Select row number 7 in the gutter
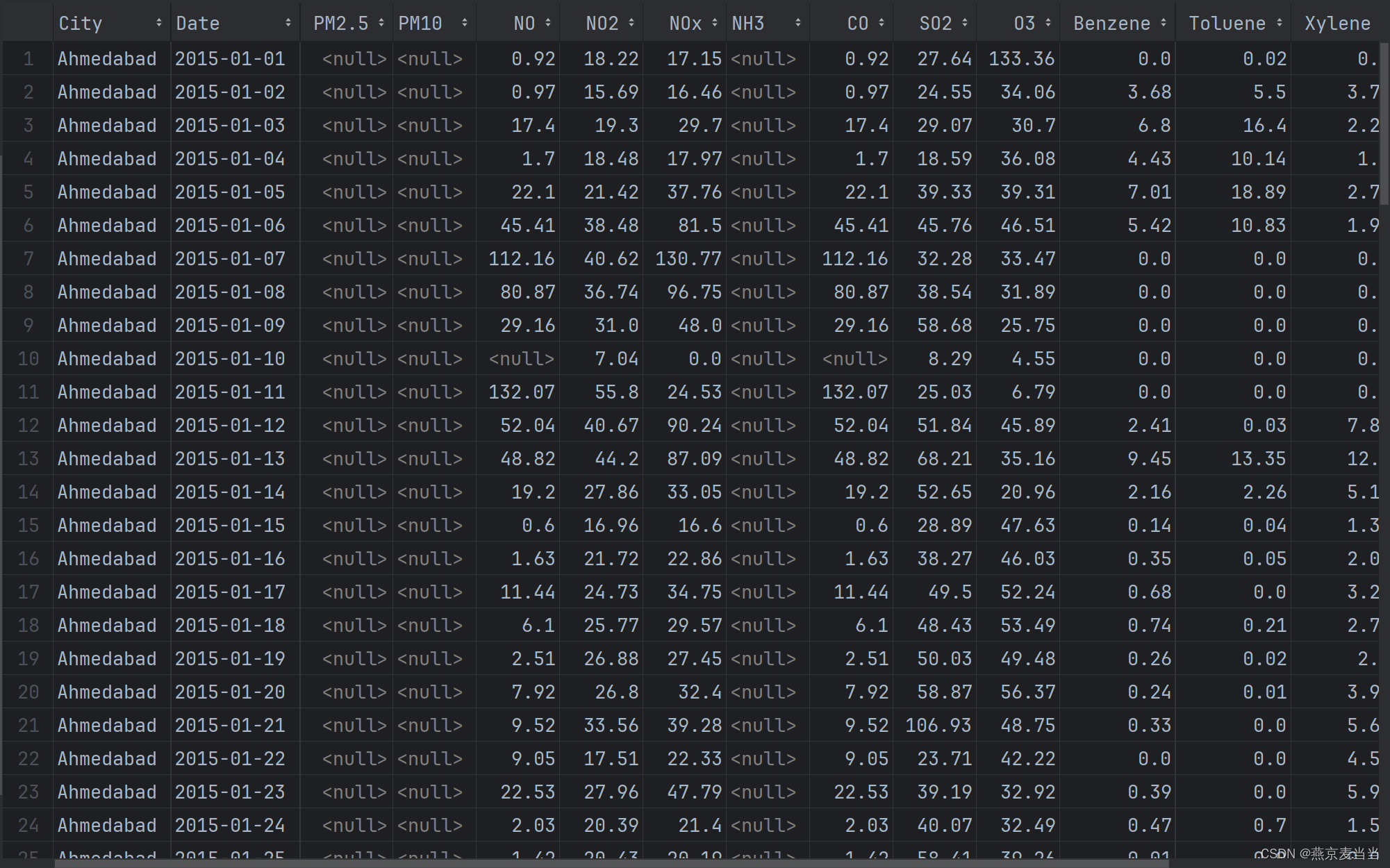Viewport: 1390px width, 868px height. click(x=28, y=259)
